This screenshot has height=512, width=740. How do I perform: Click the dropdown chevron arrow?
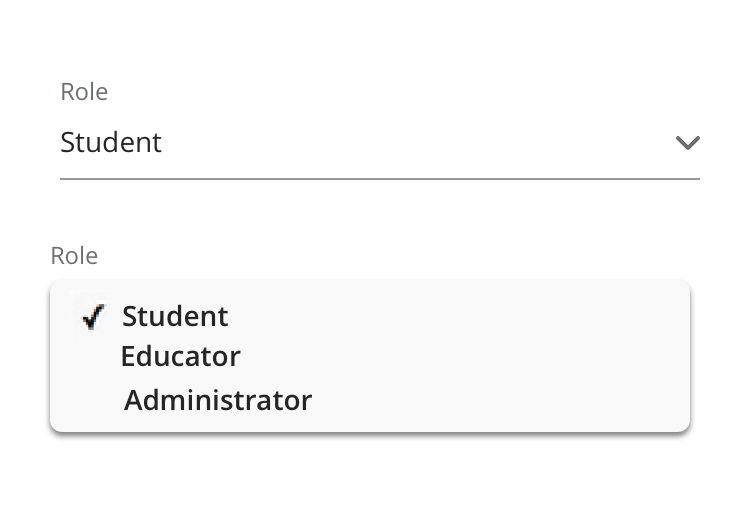click(x=687, y=143)
